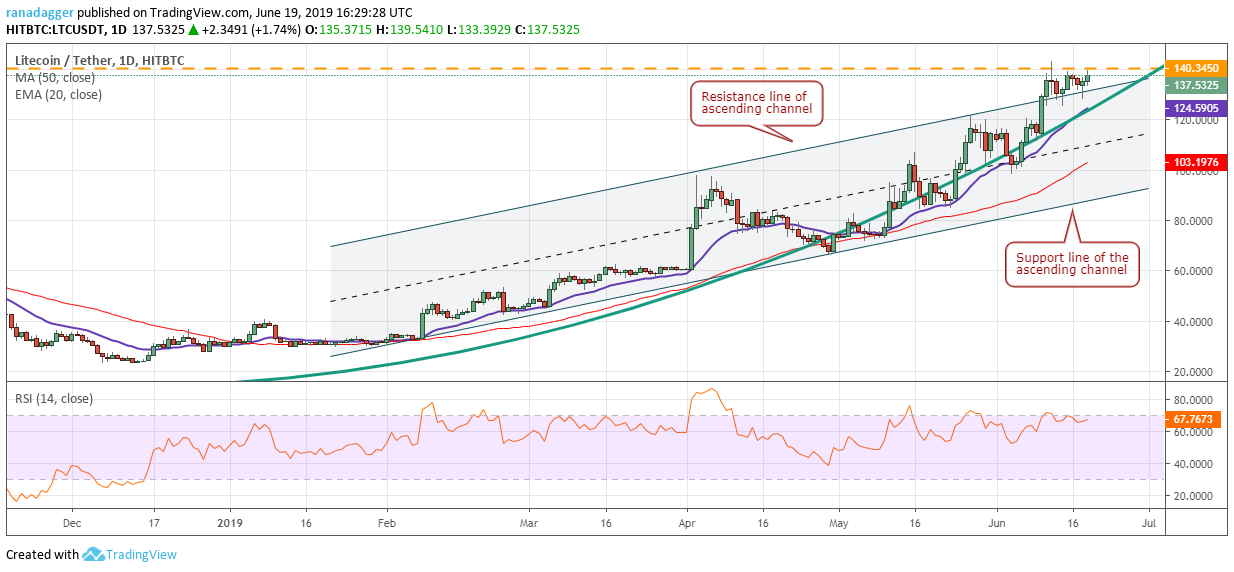
Task: Click the 'Support line of the ascending channel' callout
Action: 1071,265
